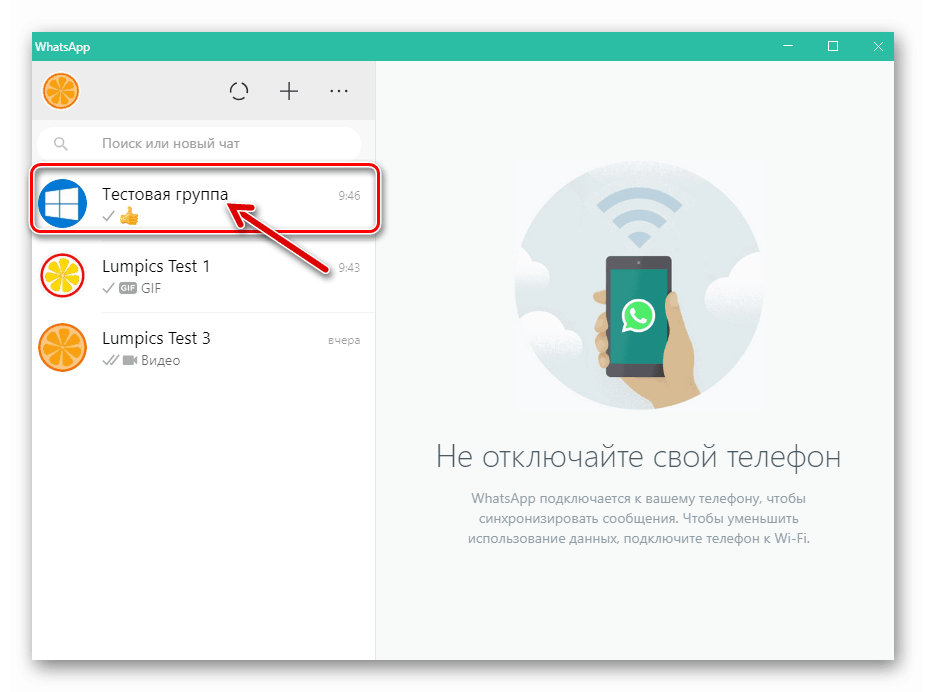Start a new chat via the plus icon

click(x=289, y=91)
